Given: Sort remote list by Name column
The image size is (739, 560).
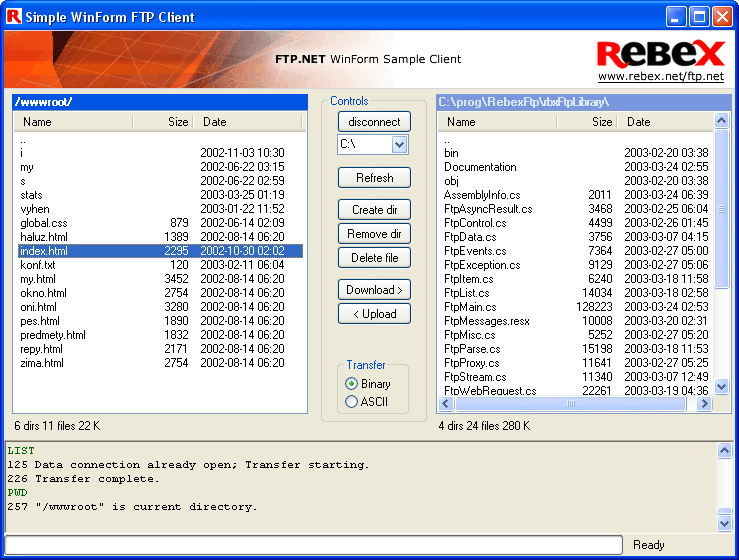Looking at the screenshot, I should [x=74, y=122].
